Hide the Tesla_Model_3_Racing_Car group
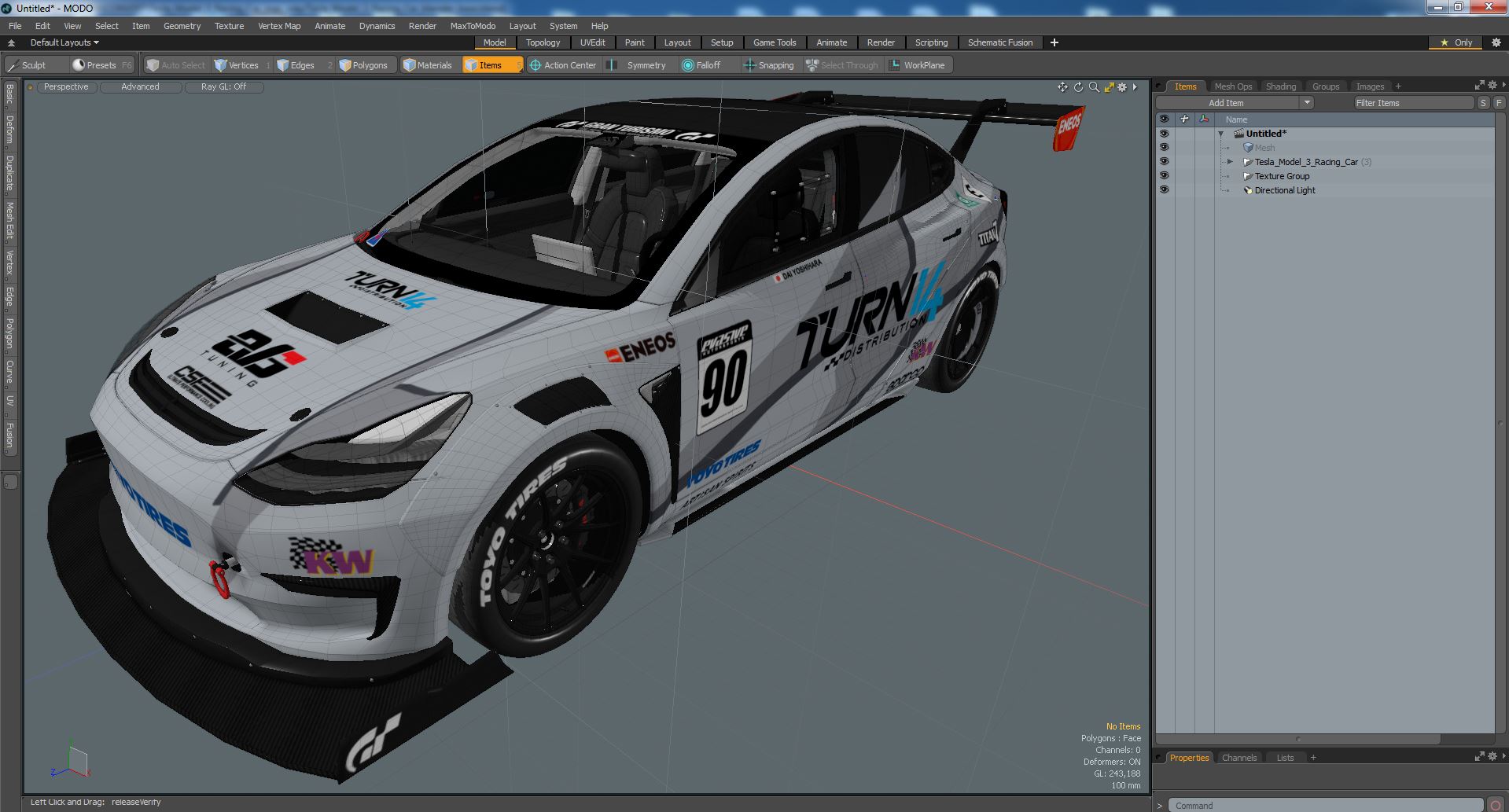The image size is (1509, 812). pyautogui.click(x=1164, y=162)
